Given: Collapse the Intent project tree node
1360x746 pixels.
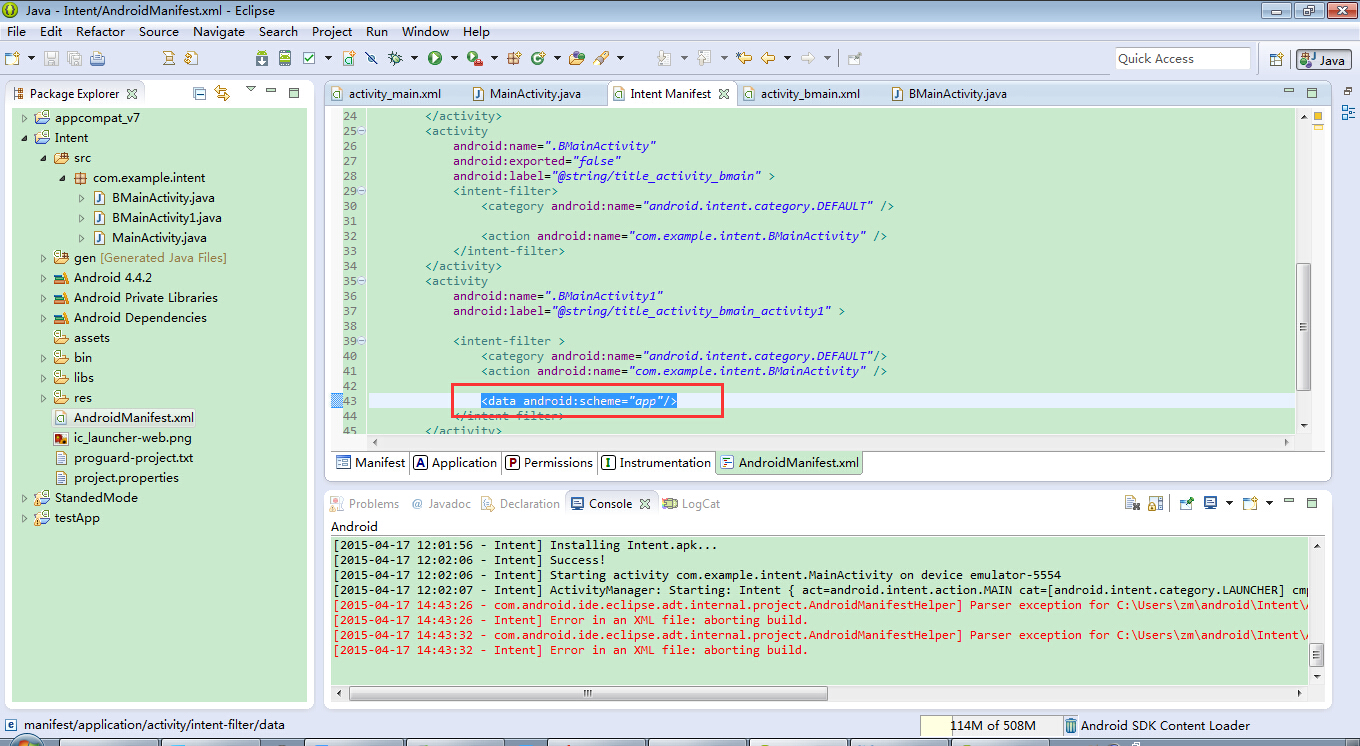Looking at the screenshot, I should (x=25, y=138).
